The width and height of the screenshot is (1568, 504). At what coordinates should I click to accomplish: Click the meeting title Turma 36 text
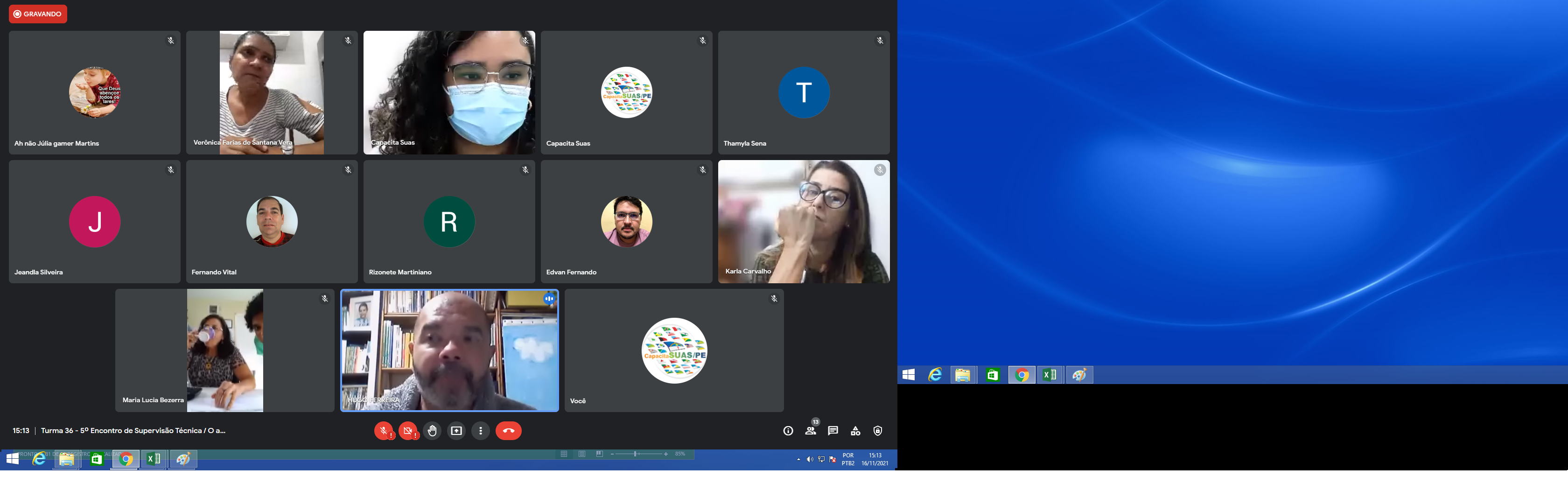[x=133, y=431]
